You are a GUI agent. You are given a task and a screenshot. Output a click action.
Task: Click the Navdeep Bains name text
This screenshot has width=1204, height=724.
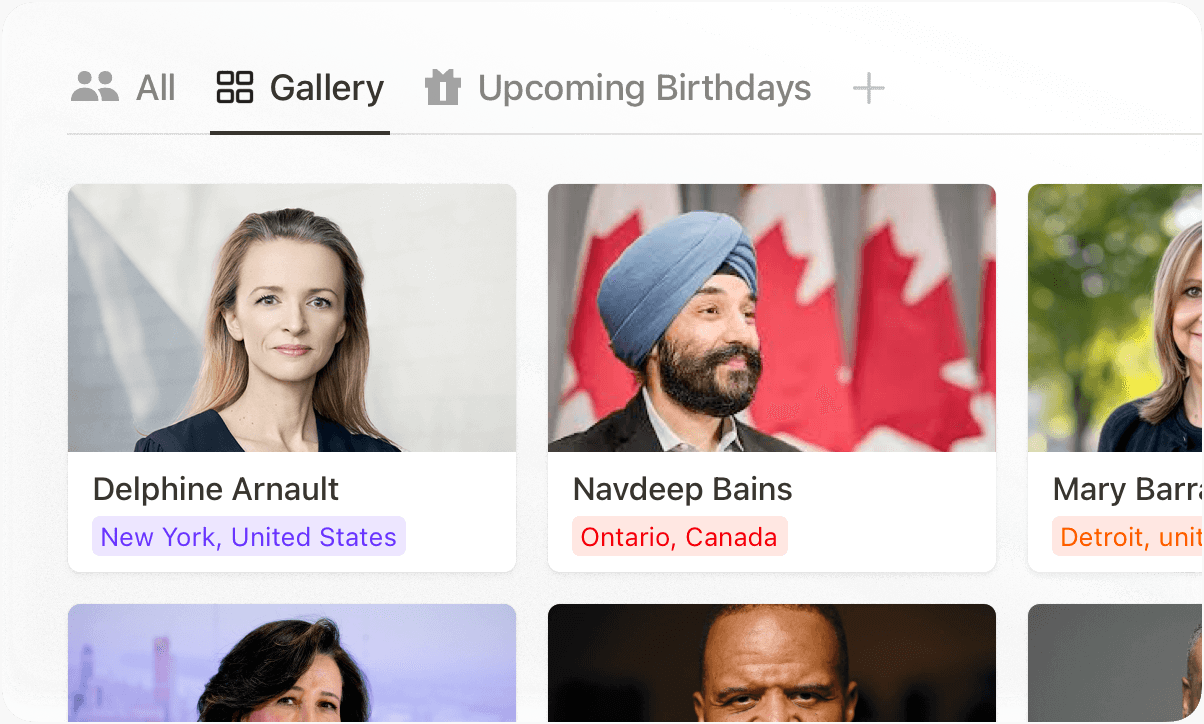pos(682,489)
